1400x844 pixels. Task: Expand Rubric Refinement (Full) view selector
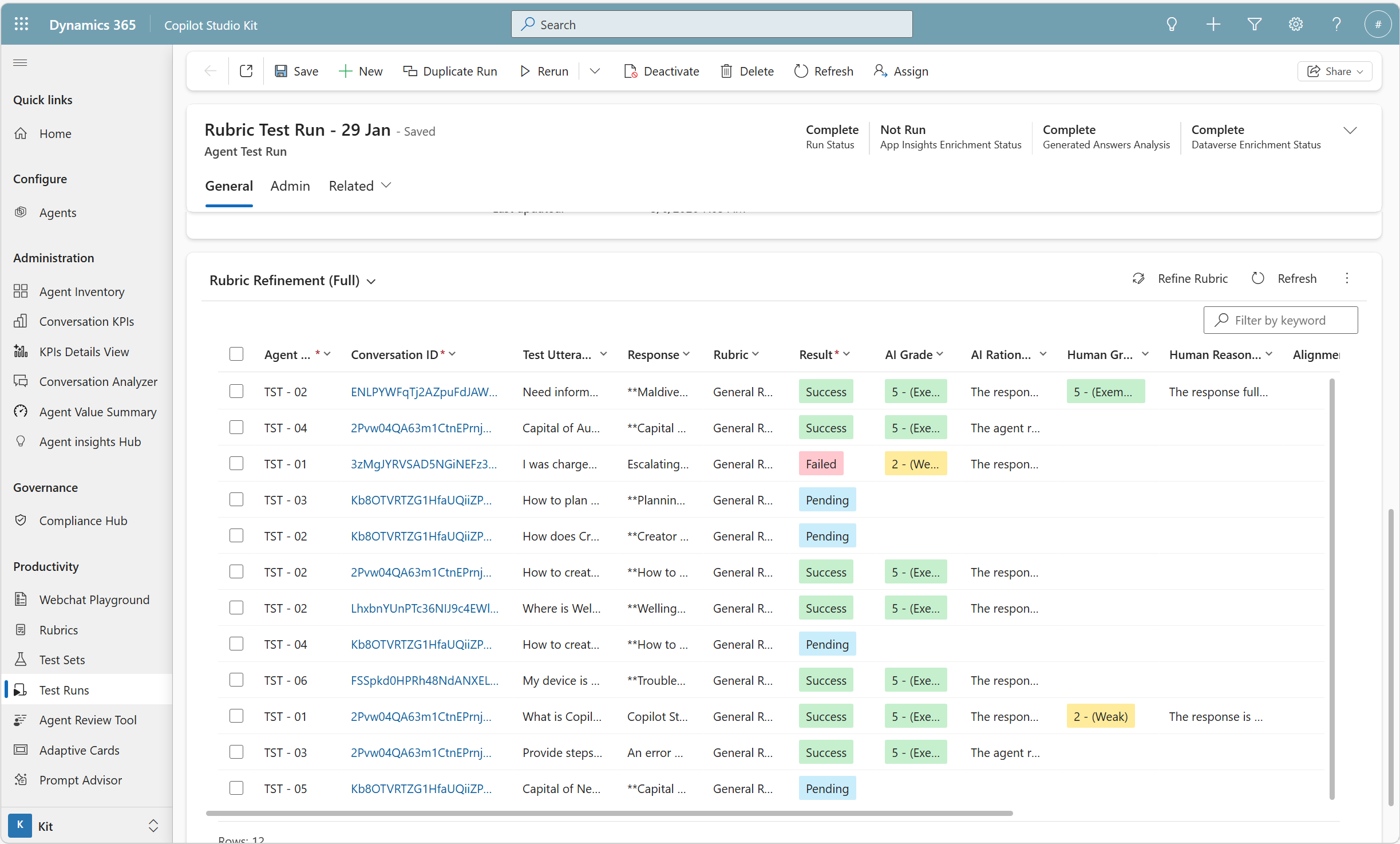click(x=371, y=281)
